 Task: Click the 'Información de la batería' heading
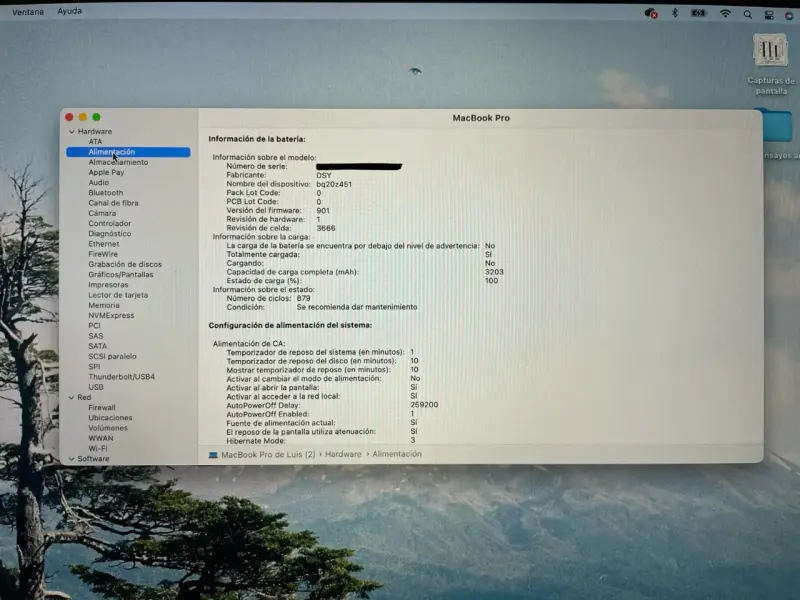coord(257,139)
